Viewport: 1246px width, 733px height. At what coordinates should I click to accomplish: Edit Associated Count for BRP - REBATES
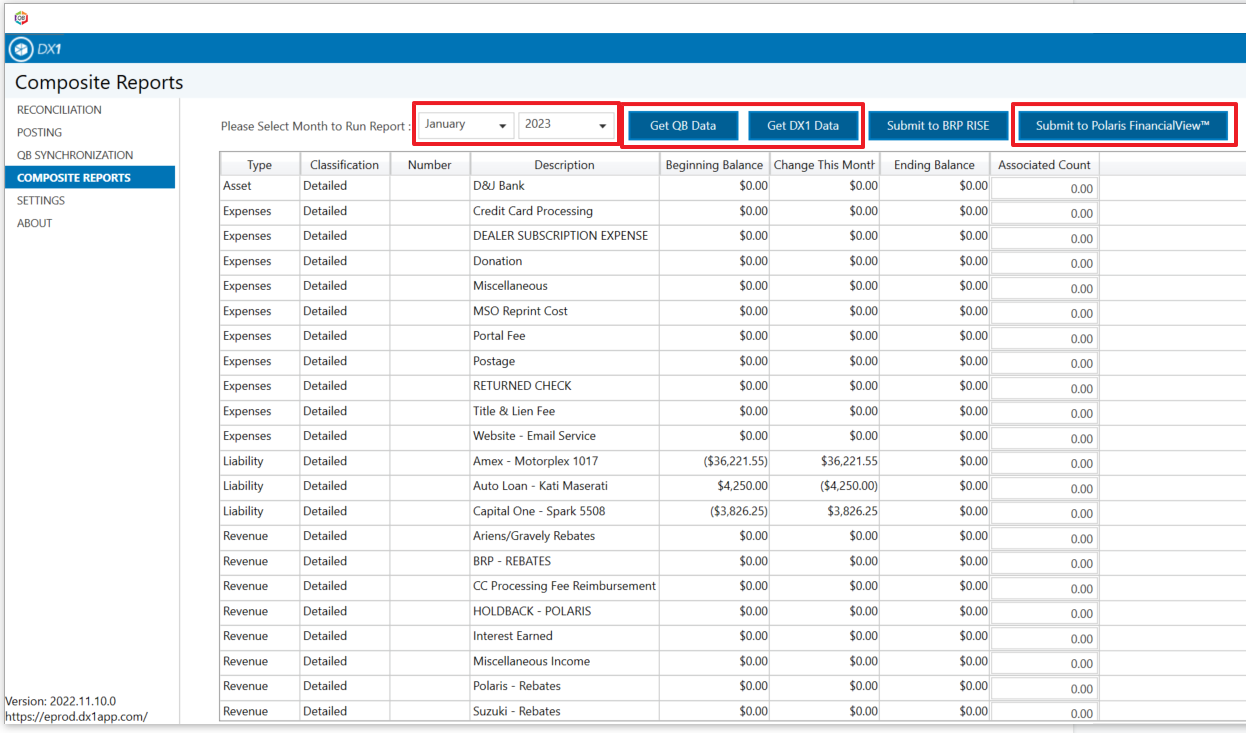point(1045,563)
